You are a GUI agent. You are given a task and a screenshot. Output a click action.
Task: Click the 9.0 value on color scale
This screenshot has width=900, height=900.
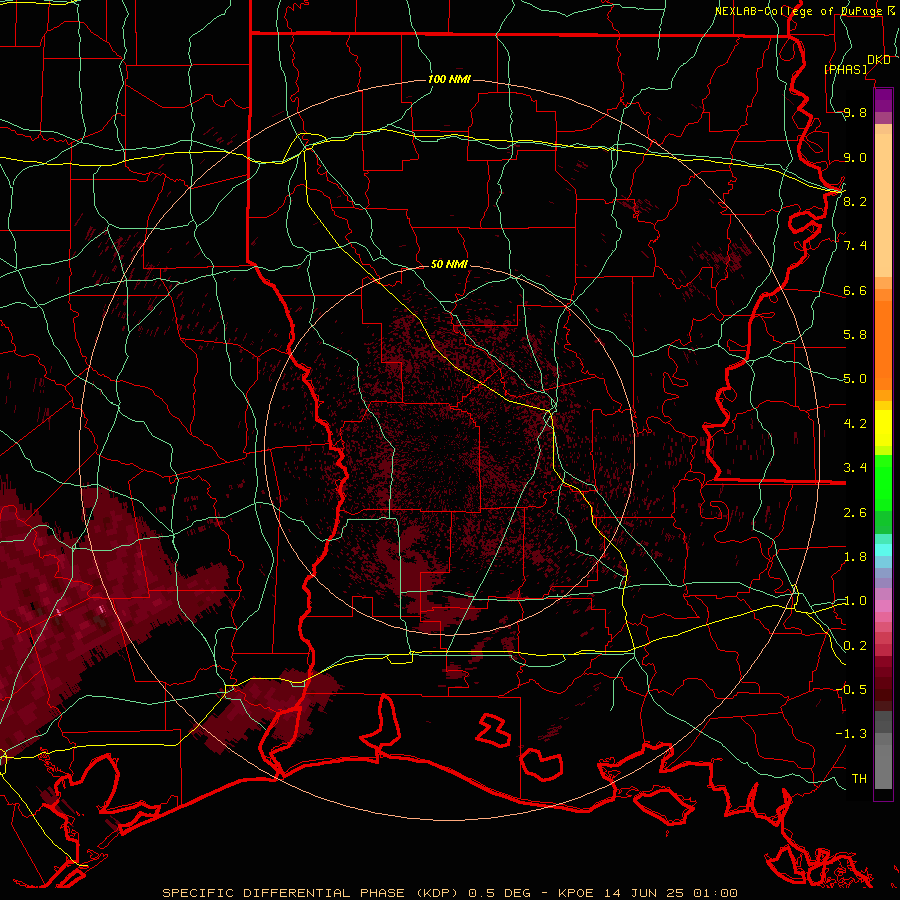coord(855,157)
